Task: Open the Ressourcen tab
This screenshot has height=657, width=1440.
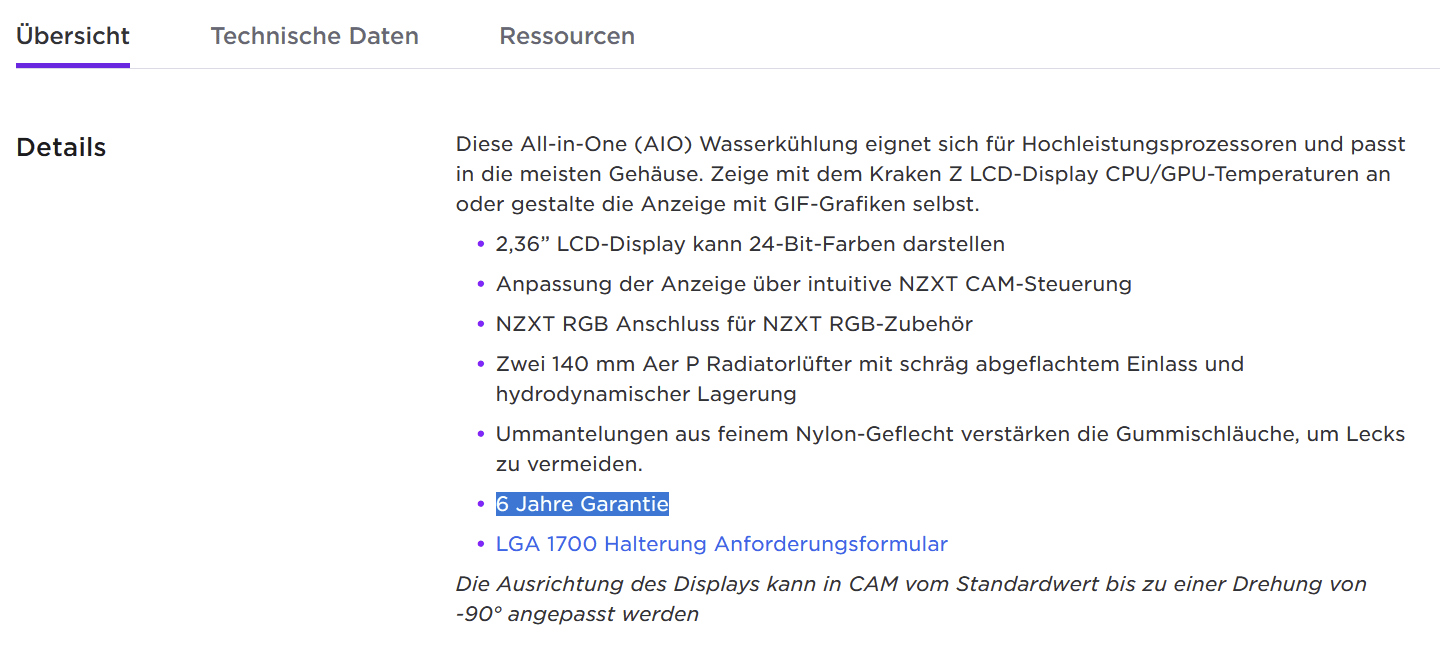Action: coord(567,36)
